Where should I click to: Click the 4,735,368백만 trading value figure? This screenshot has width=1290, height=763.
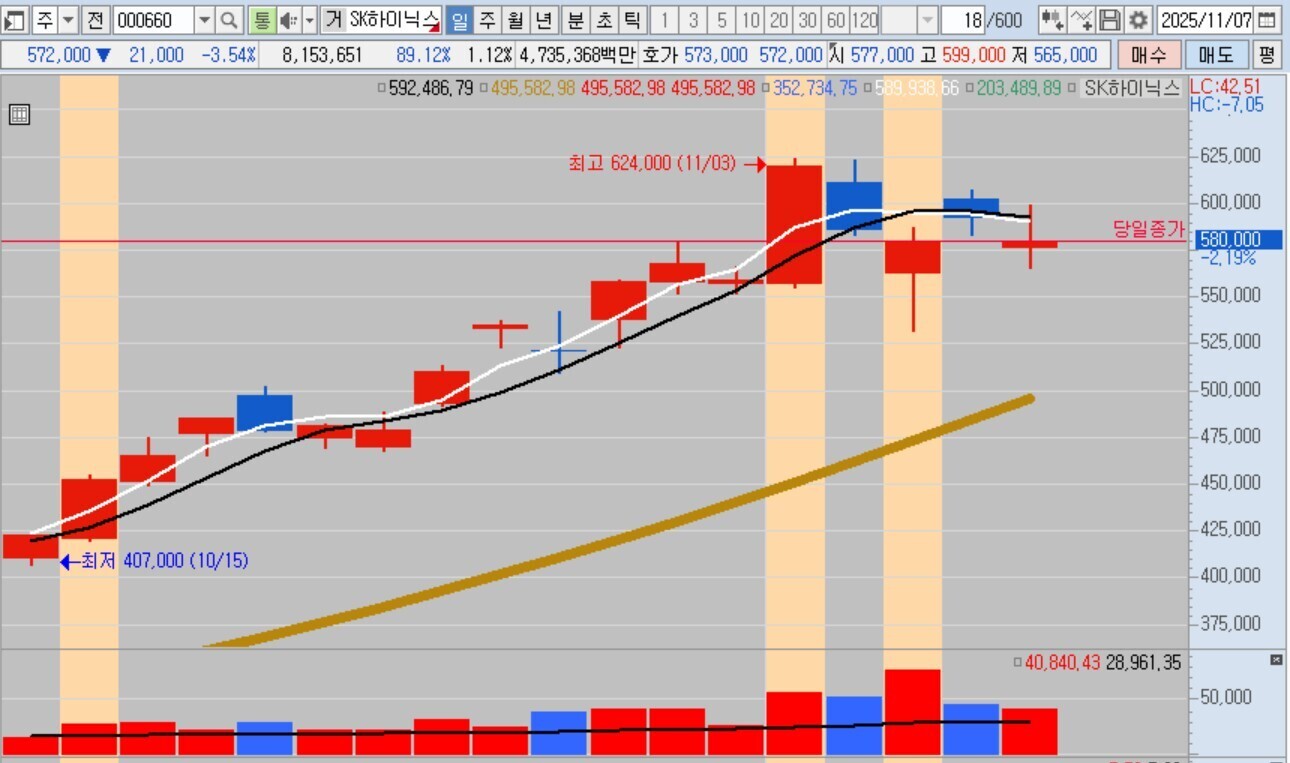[578, 55]
